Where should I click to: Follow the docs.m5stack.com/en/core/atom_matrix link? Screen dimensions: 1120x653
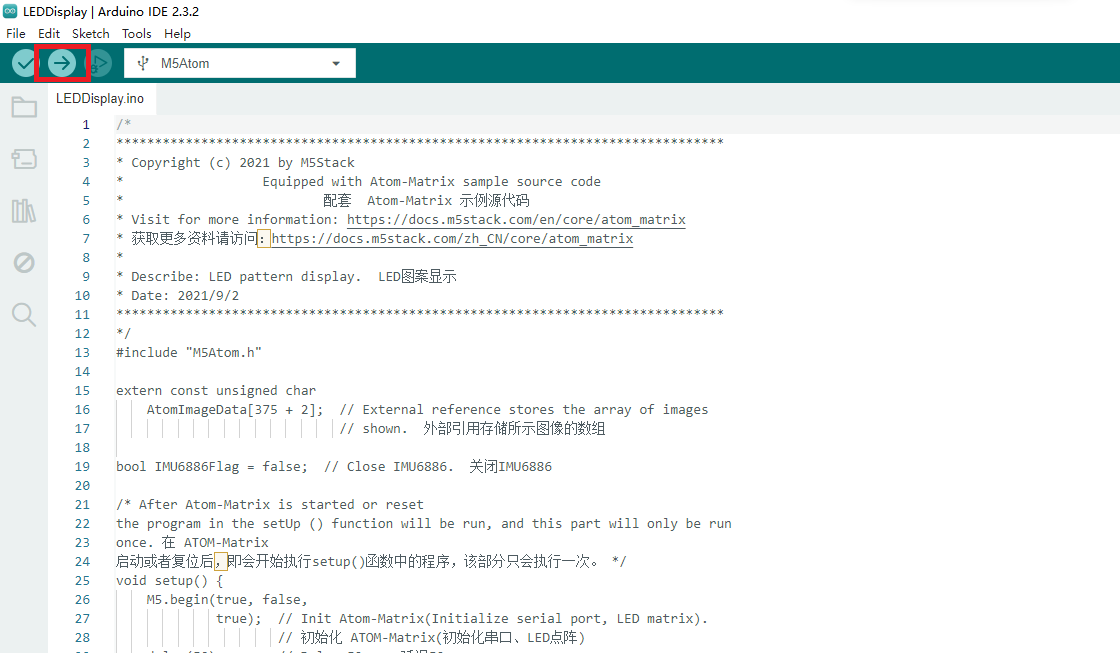click(x=516, y=219)
